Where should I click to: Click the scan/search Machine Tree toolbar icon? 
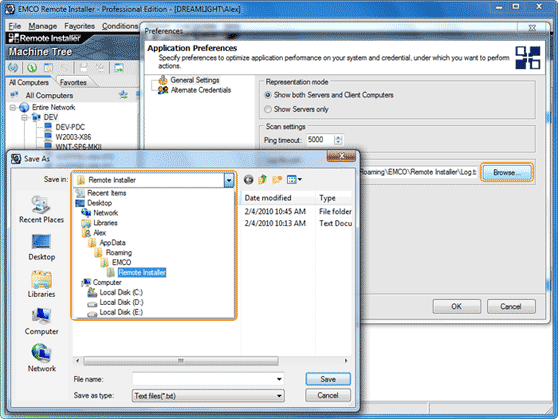(x=48, y=67)
